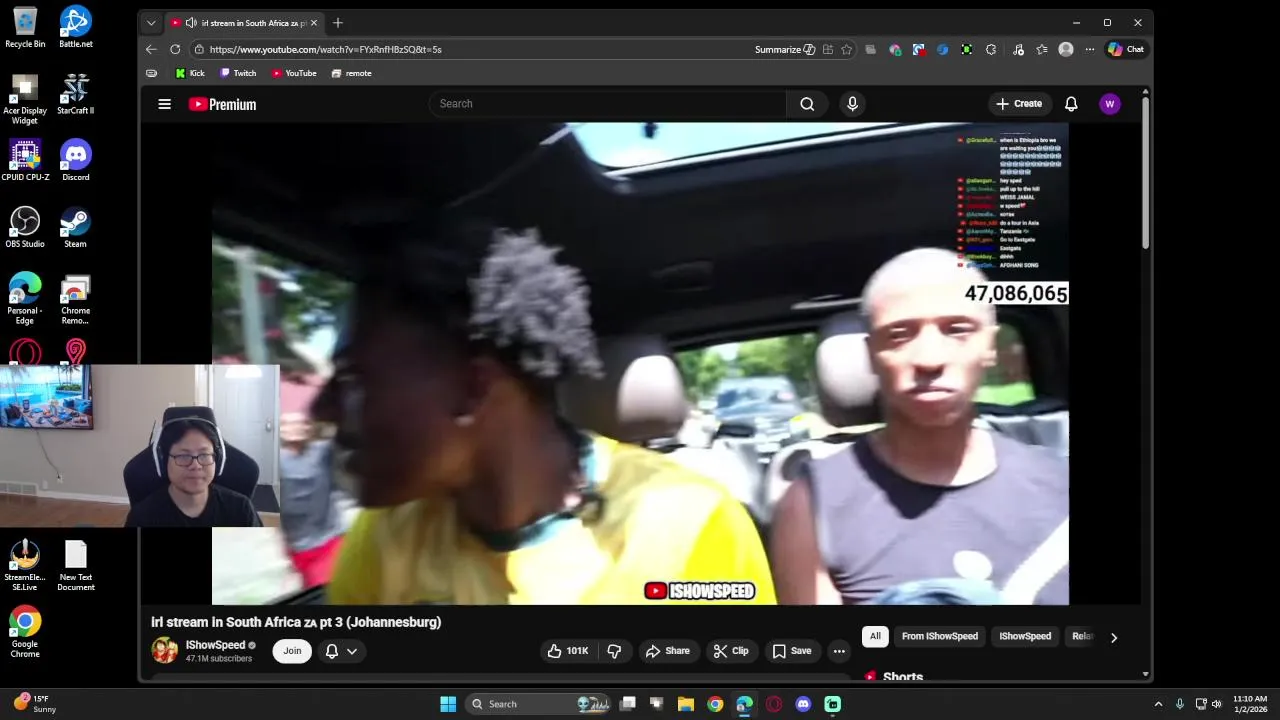Open YouTube notifications bell in header
The height and width of the screenshot is (720, 1280).
pos(1071,104)
